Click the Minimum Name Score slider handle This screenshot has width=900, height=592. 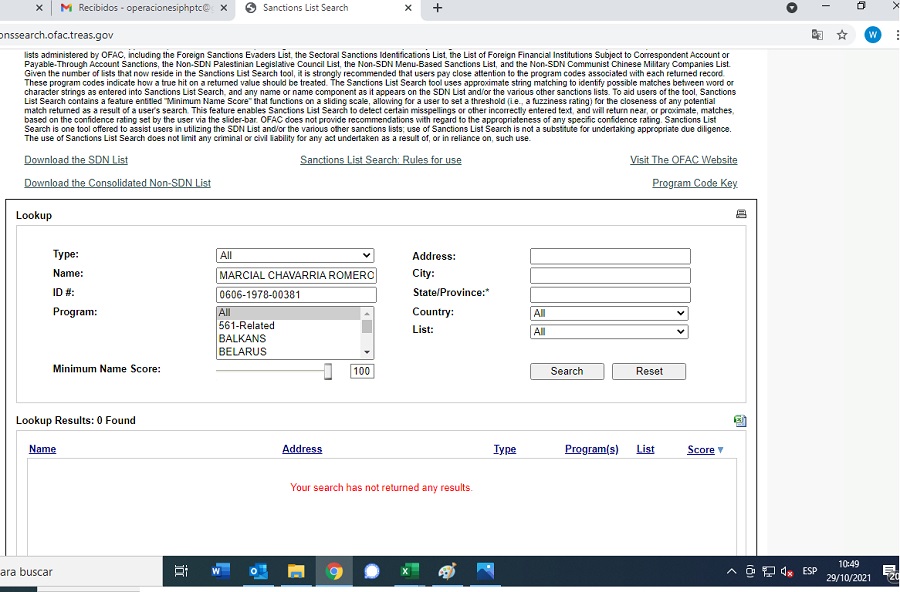click(327, 371)
